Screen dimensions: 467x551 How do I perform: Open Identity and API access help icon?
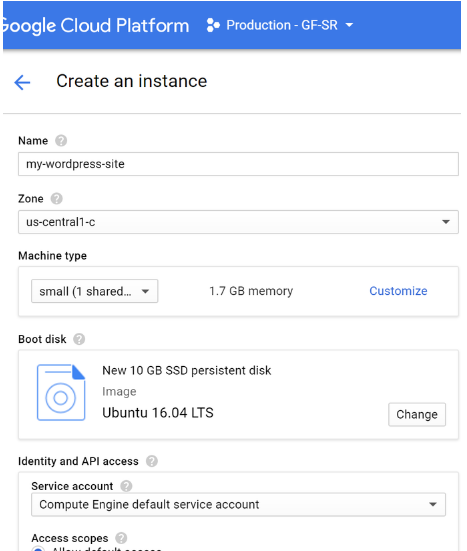[152, 461]
